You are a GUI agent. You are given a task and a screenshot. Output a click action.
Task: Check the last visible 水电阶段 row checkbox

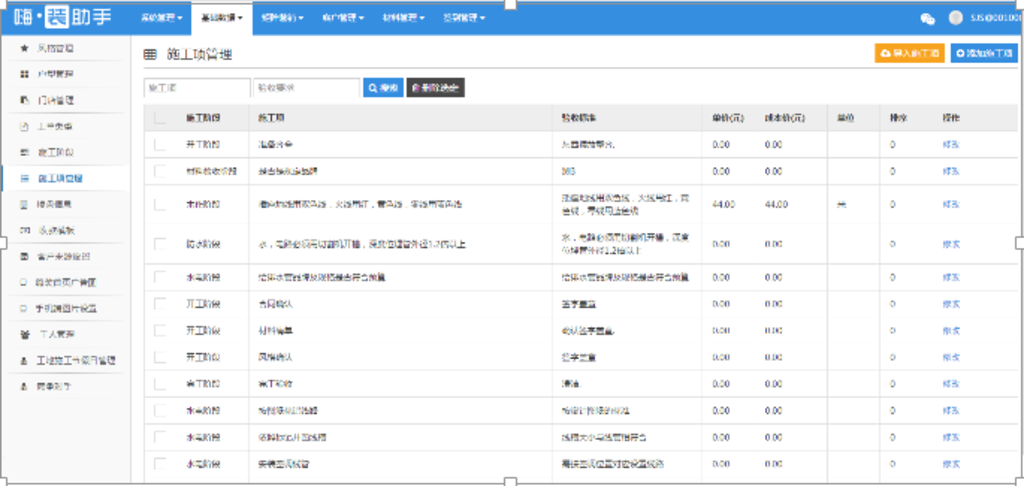pyautogui.click(x=160, y=464)
